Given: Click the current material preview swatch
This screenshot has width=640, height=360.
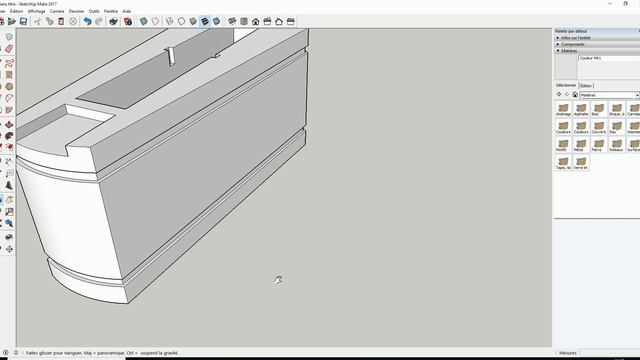Looking at the screenshot, I should (x=566, y=67).
